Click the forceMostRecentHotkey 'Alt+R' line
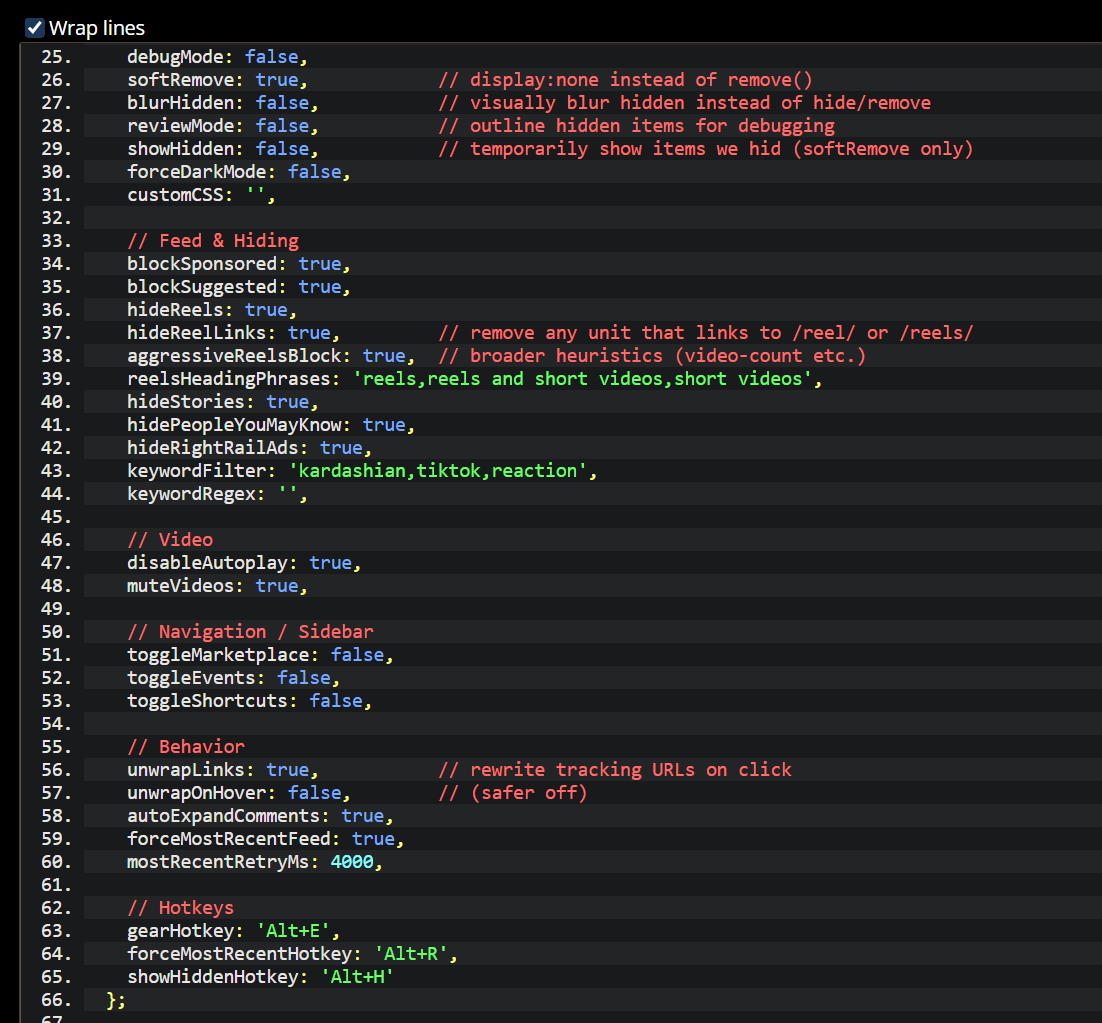Image resolution: width=1102 pixels, height=1023 pixels. [x=292, y=955]
